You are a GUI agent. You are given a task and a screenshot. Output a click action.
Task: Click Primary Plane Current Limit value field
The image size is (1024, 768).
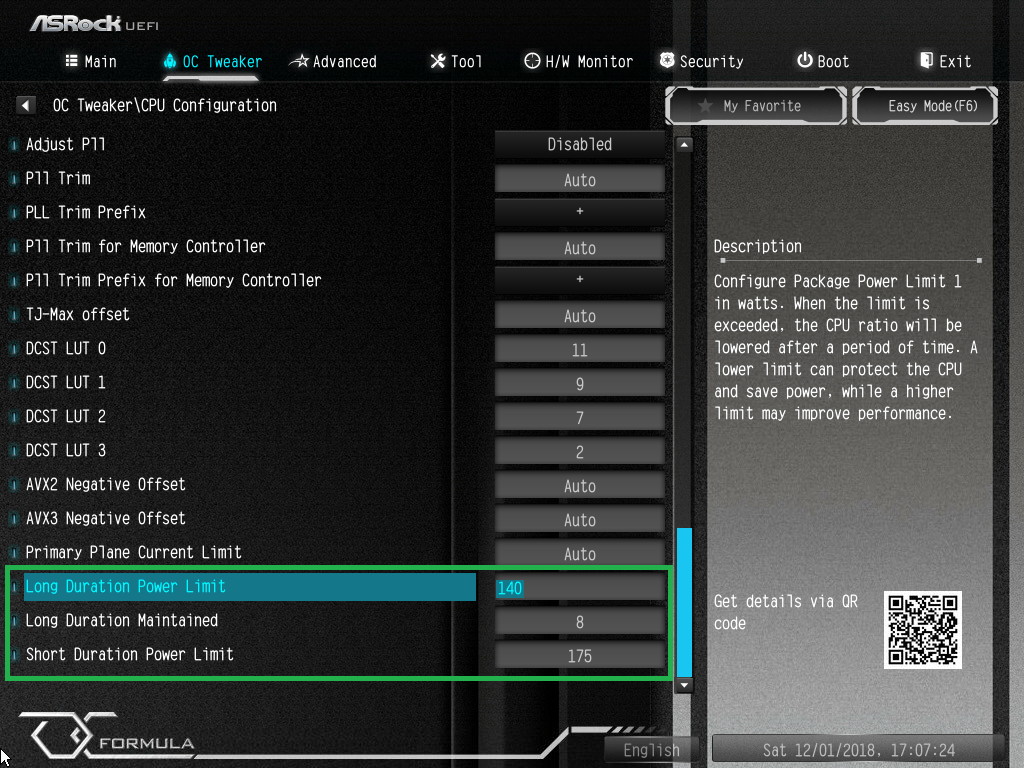pyautogui.click(x=580, y=553)
